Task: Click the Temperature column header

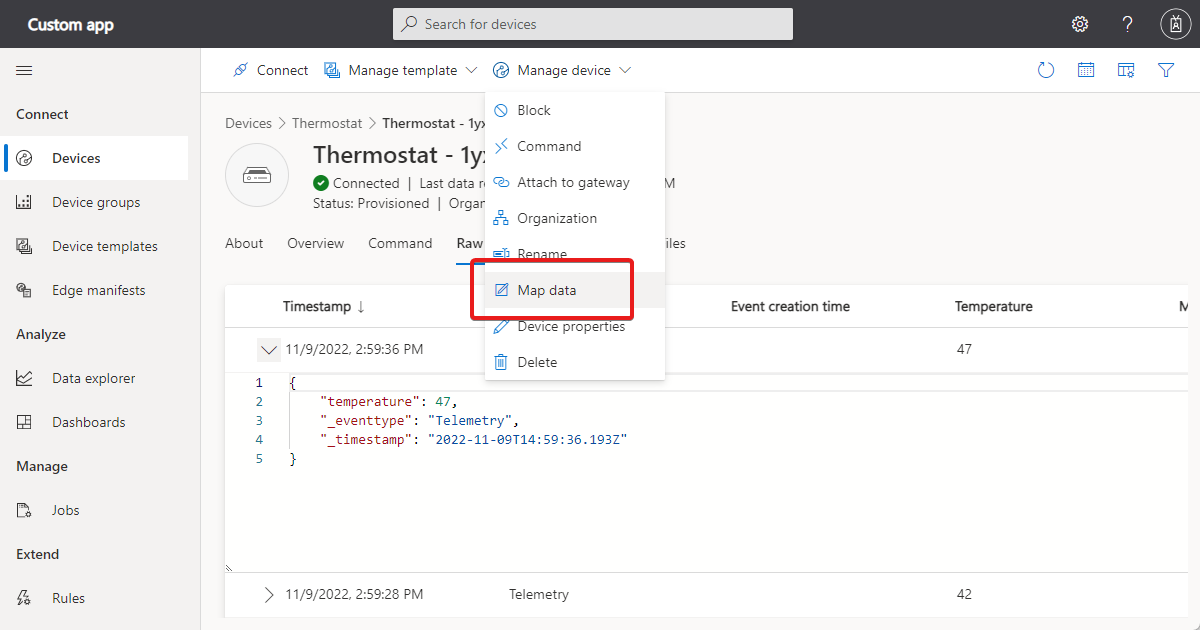Action: pos(994,306)
